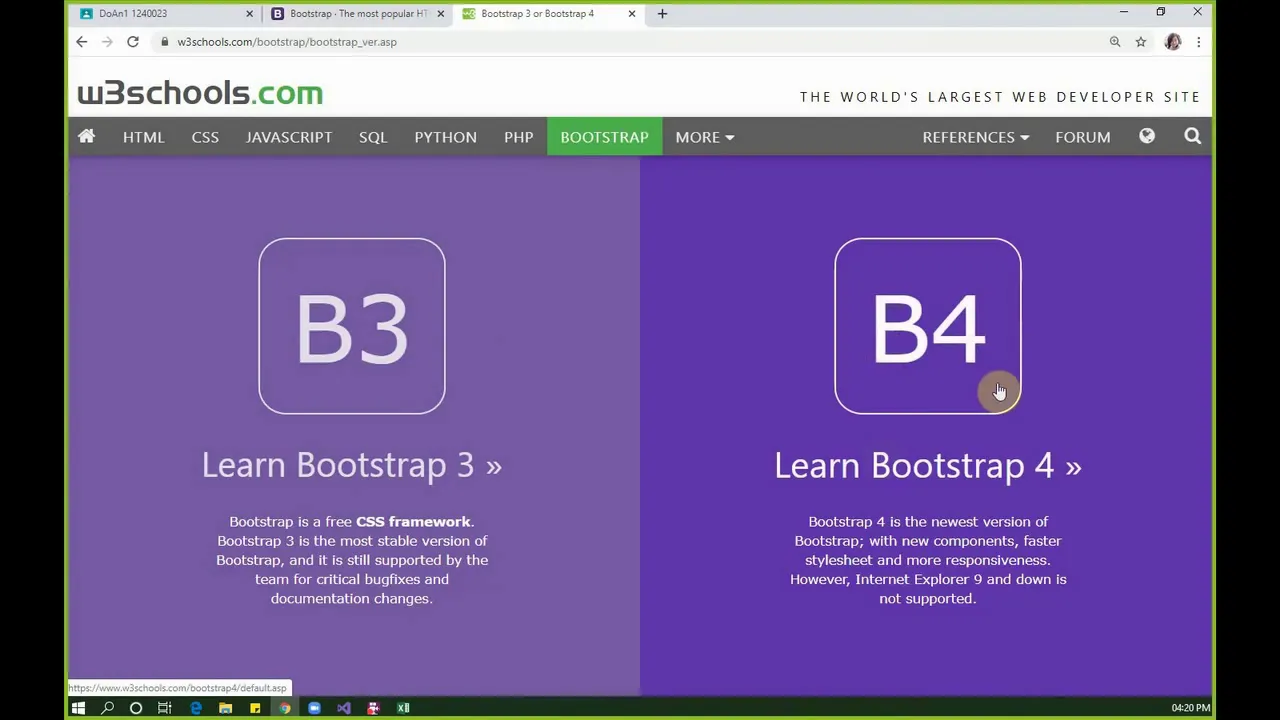Switch to Zoom in the taskbar
1280x720 pixels.
(314, 708)
